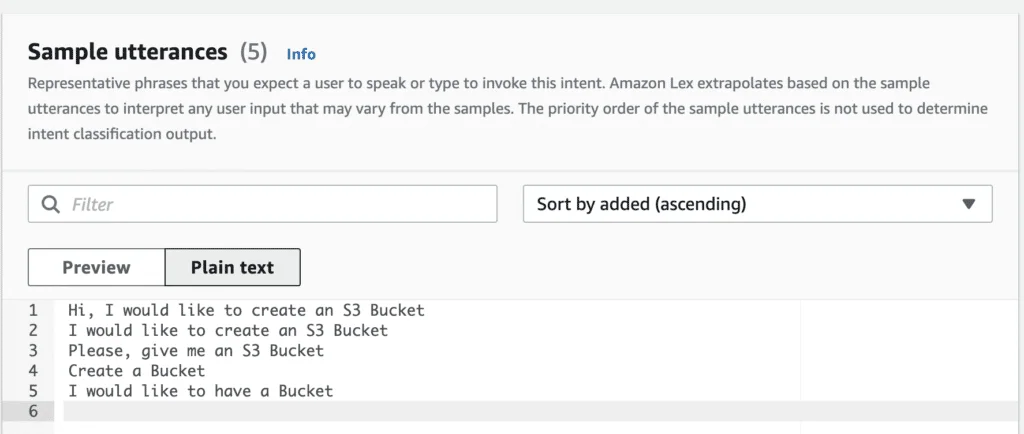Focus the Filter search field

tap(263, 204)
